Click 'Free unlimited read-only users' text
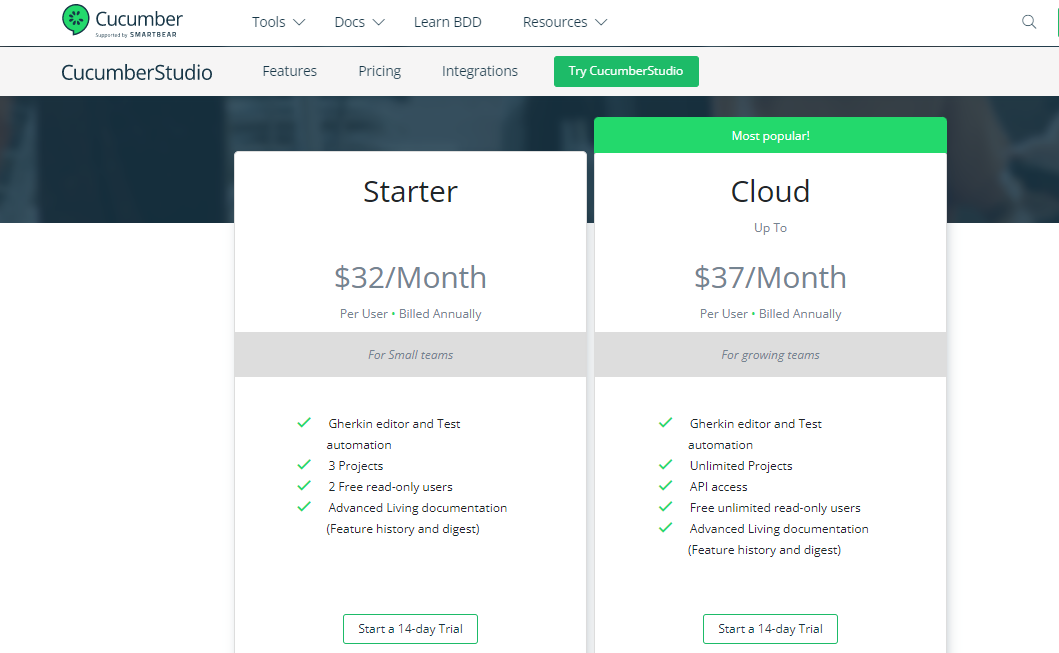1059x653 pixels. pos(775,507)
